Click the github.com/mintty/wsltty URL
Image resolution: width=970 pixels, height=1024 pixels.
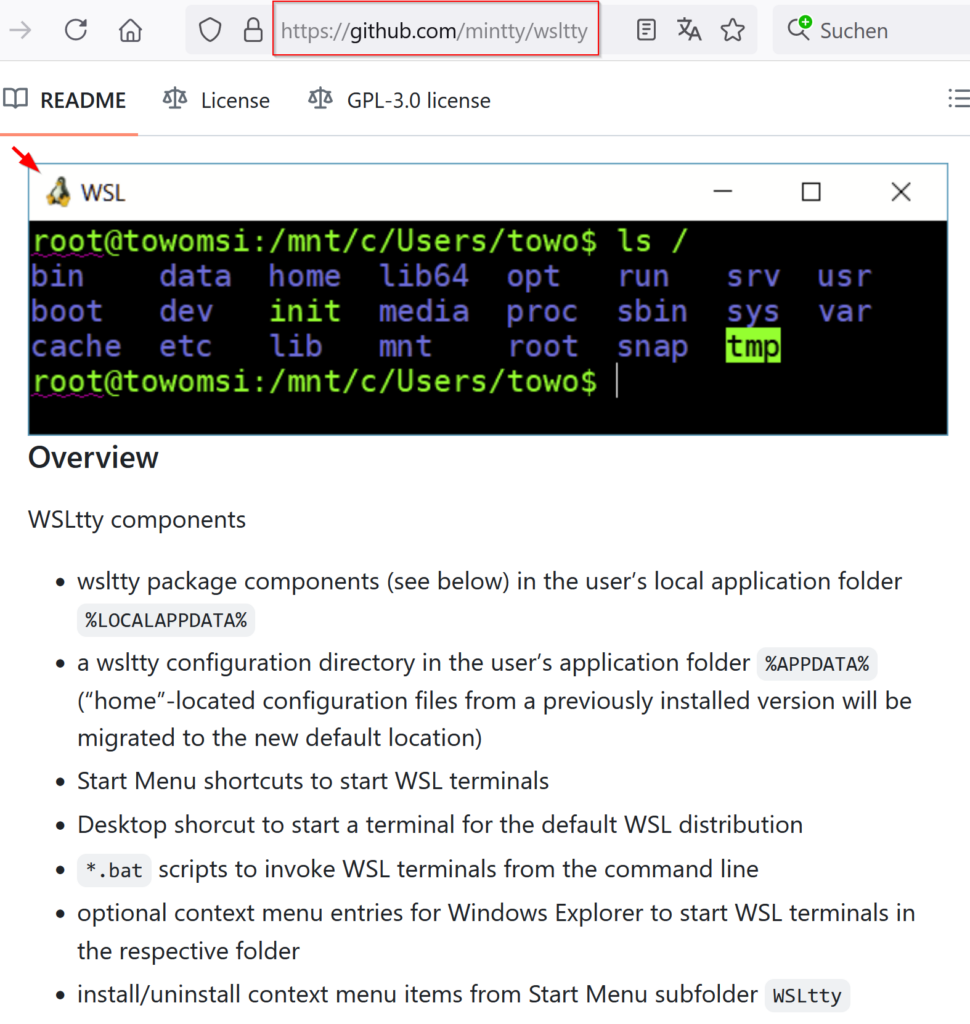pyautogui.click(x=436, y=29)
